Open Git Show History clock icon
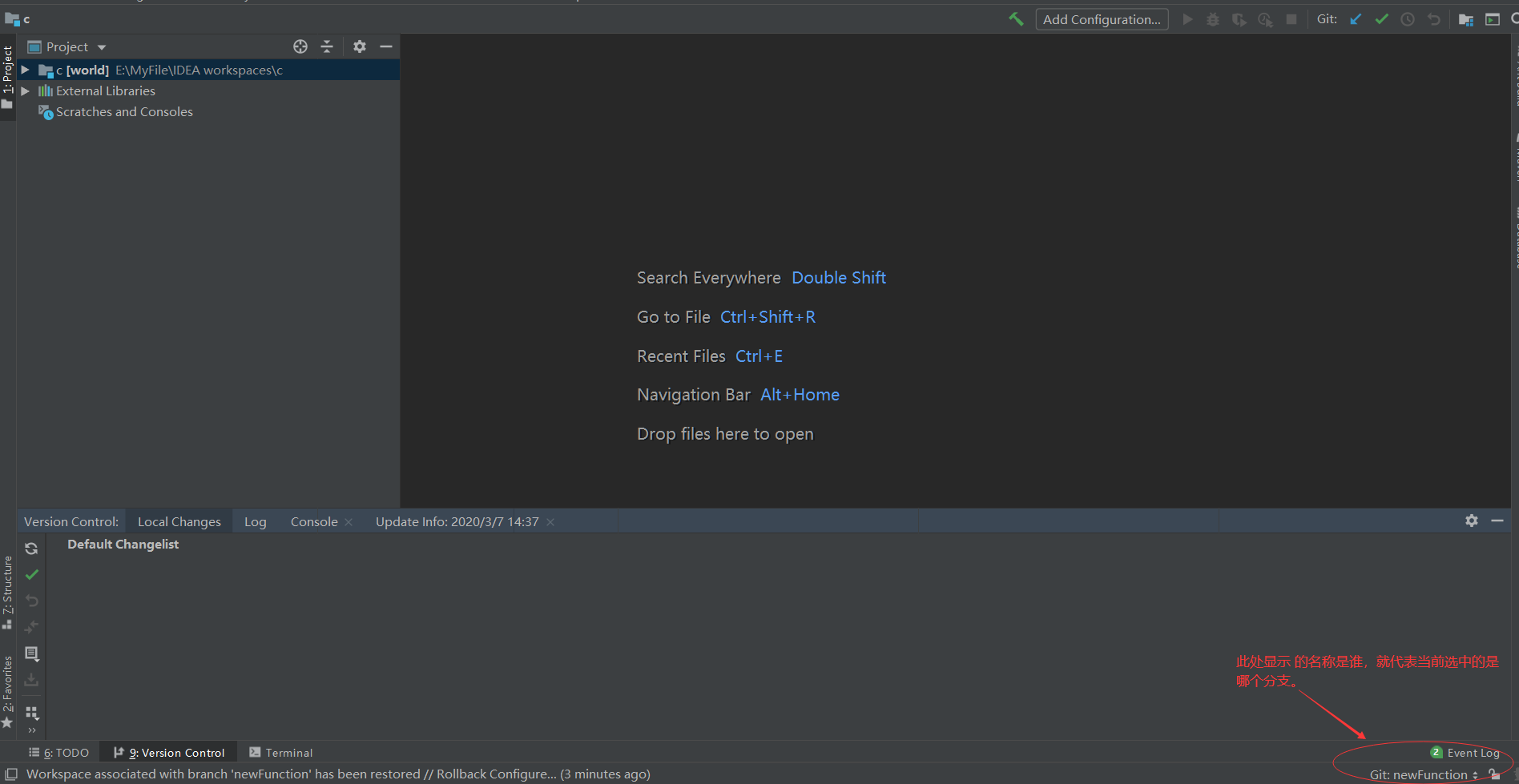 pyautogui.click(x=1408, y=19)
